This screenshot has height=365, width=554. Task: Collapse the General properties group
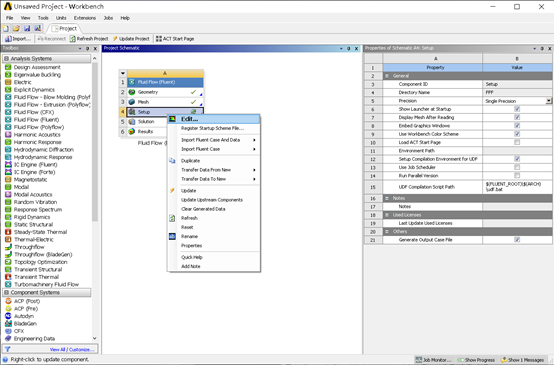(387, 76)
